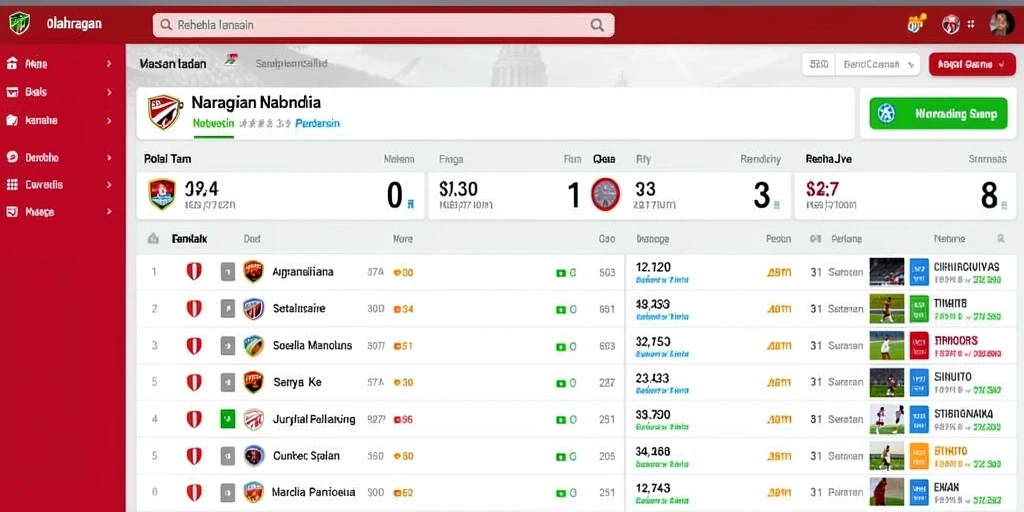Expand the Bials sidebar item chevron
This screenshot has width=1024, height=512.
109,93
